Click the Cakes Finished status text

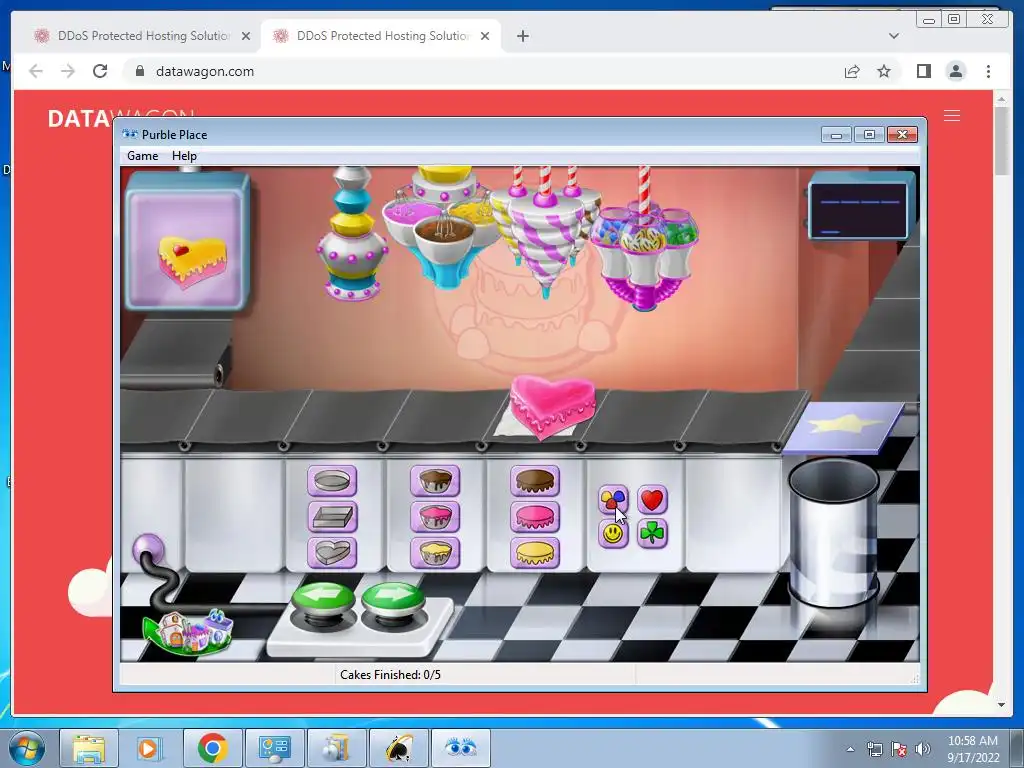tap(391, 675)
